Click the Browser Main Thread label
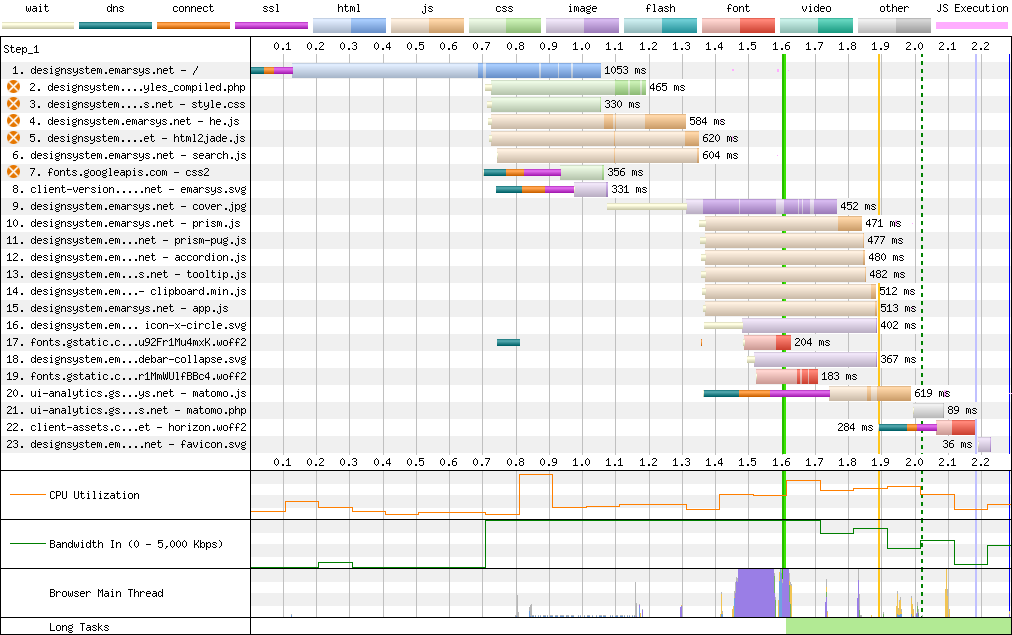1012x635 pixels. coord(106,593)
